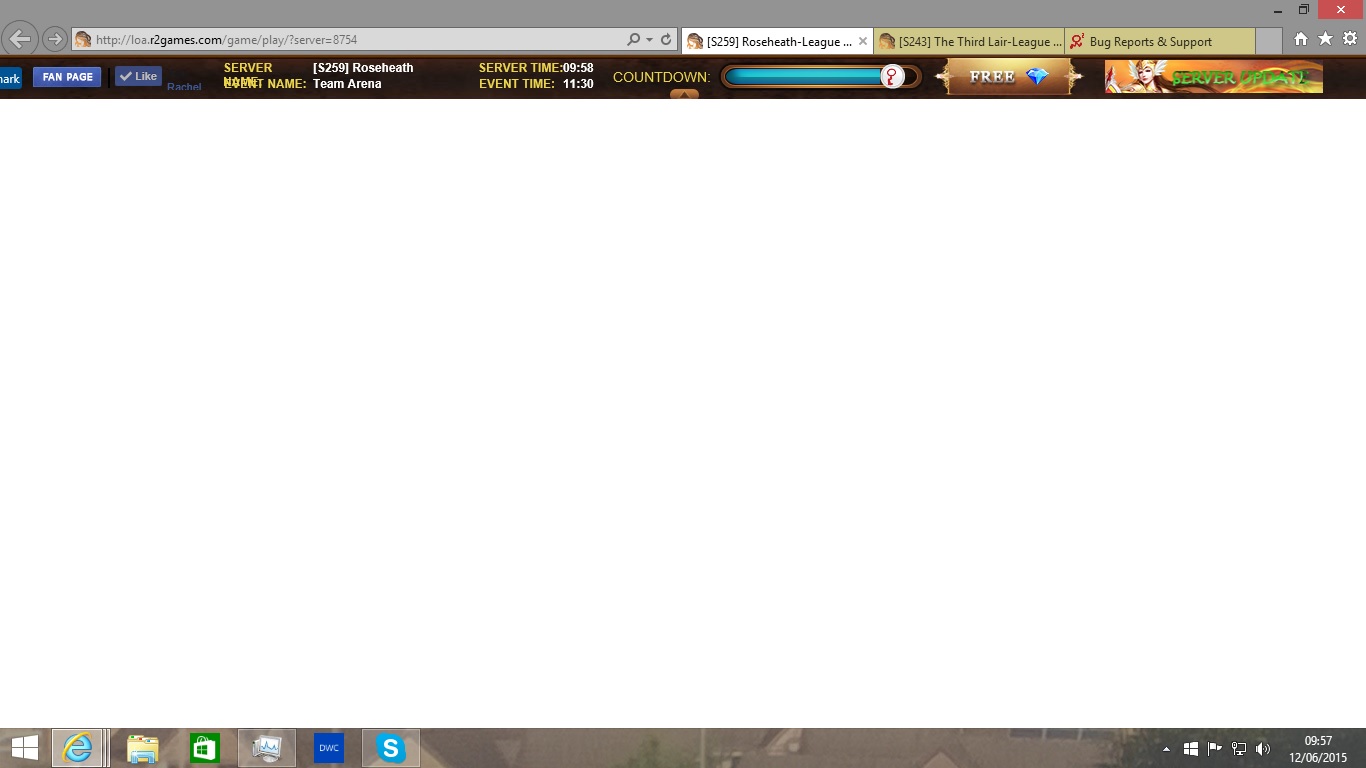Click the countdown key icon
The height and width of the screenshot is (768, 1366).
click(892, 77)
